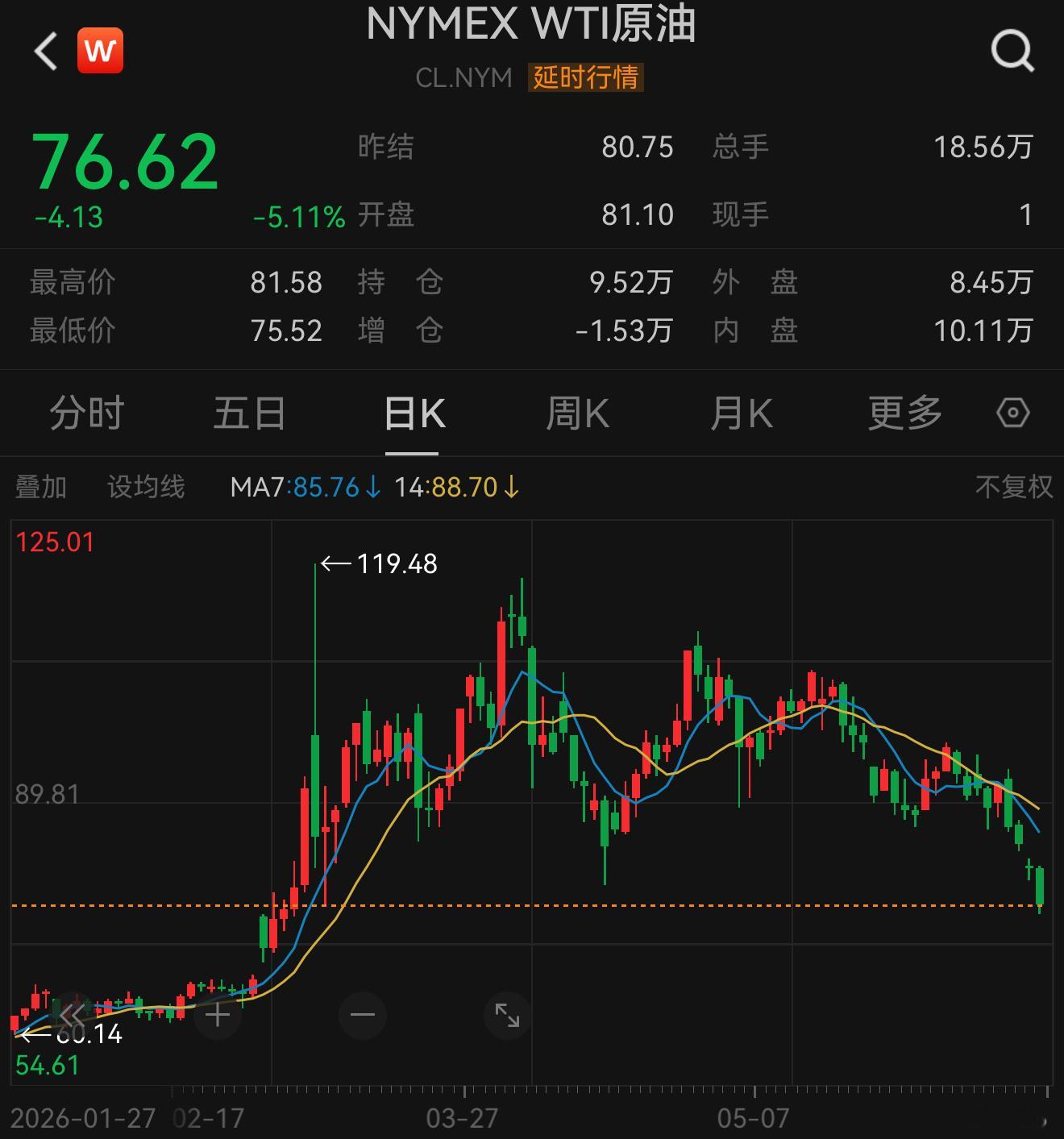Image resolution: width=1064 pixels, height=1139 pixels.
Task: Tap the 03-27 date axis label
Action: (462, 1118)
